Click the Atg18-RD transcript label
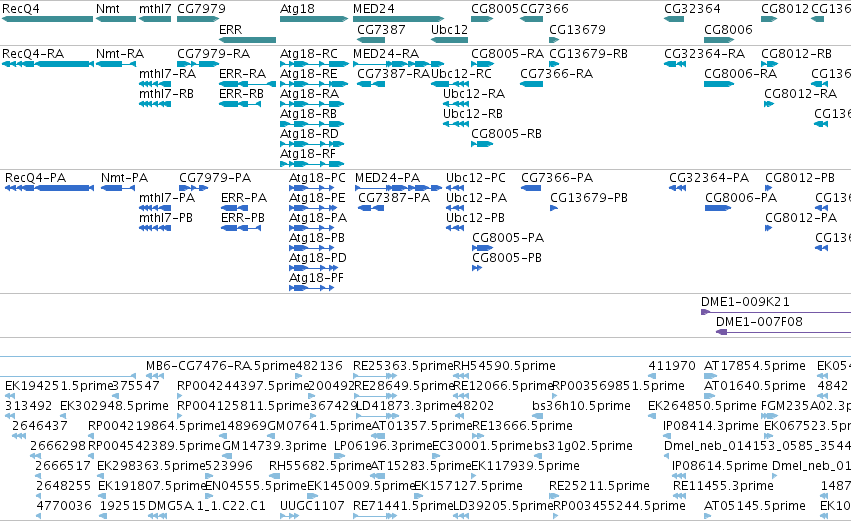This screenshot has width=851, height=521. coord(309,135)
